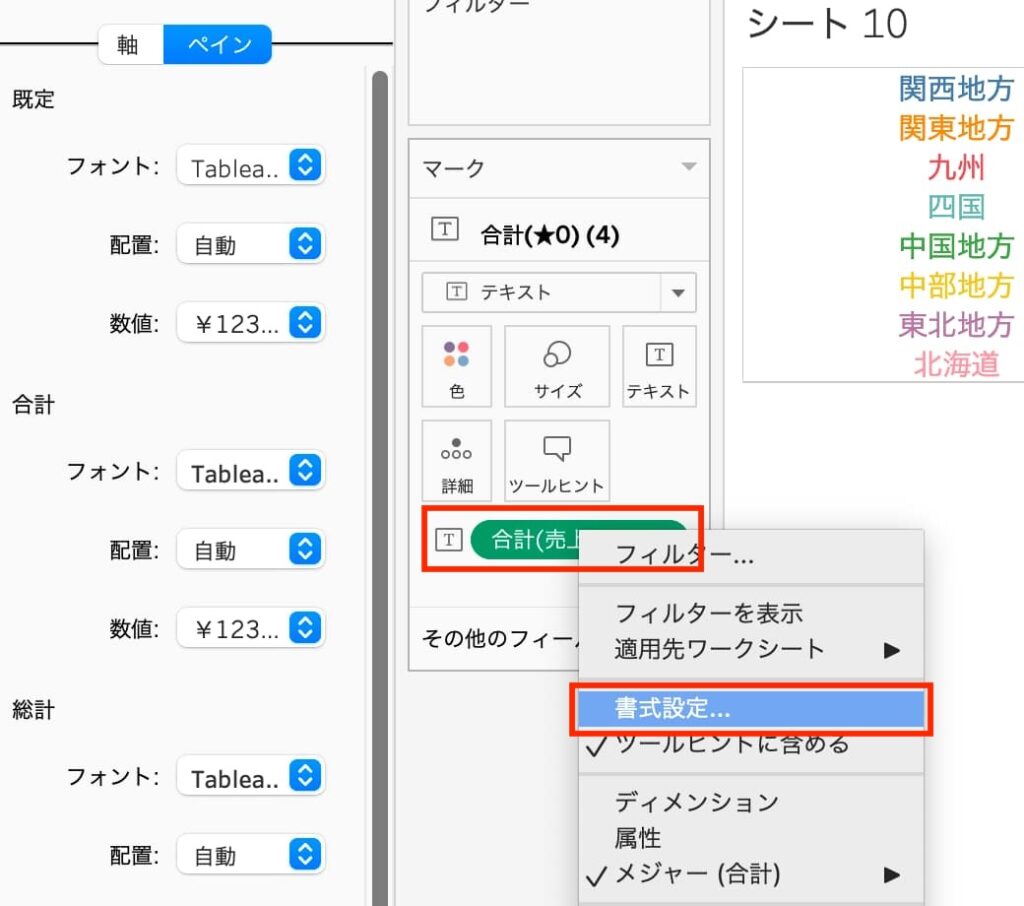Click the Tooltip (ツールヒント) marks button
Image resolution: width=1024 pixels, height=906 pixels.
(x=557, y=460)
